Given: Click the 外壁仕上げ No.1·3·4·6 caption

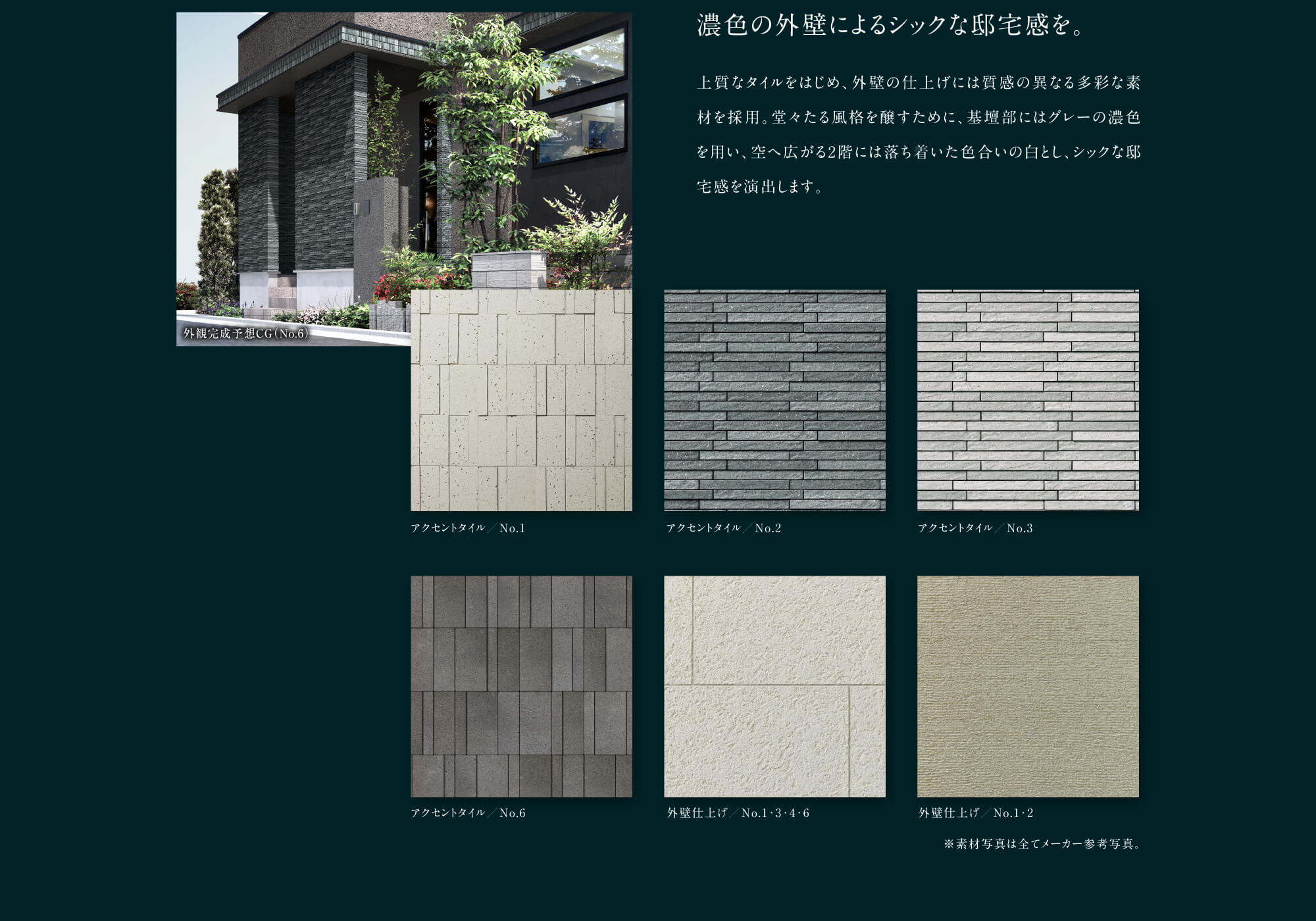Looking at the screenshot, I should coord(738,813).
